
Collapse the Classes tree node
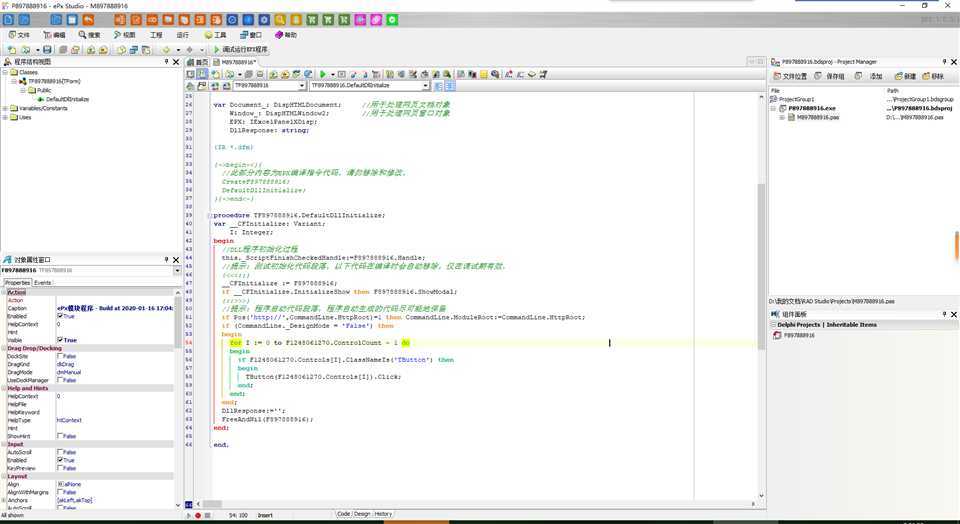[6, 72]
